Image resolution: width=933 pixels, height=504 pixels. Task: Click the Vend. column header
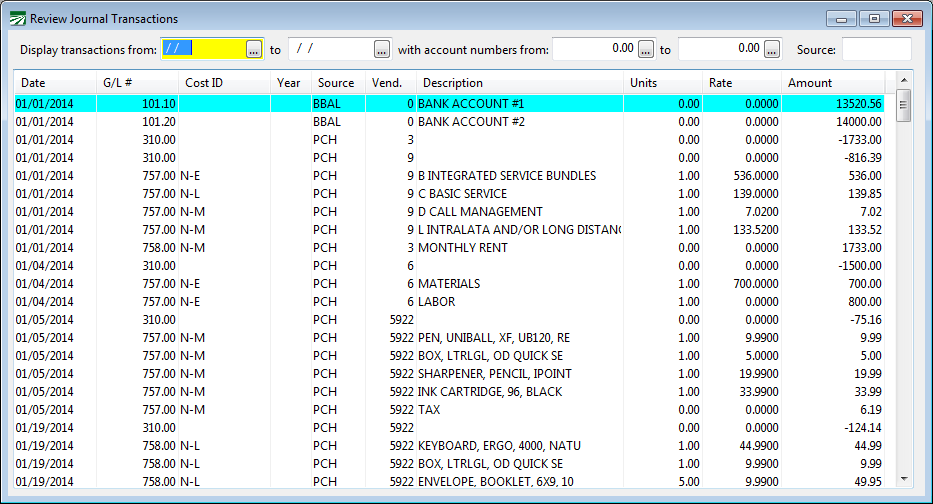(390, 83)
